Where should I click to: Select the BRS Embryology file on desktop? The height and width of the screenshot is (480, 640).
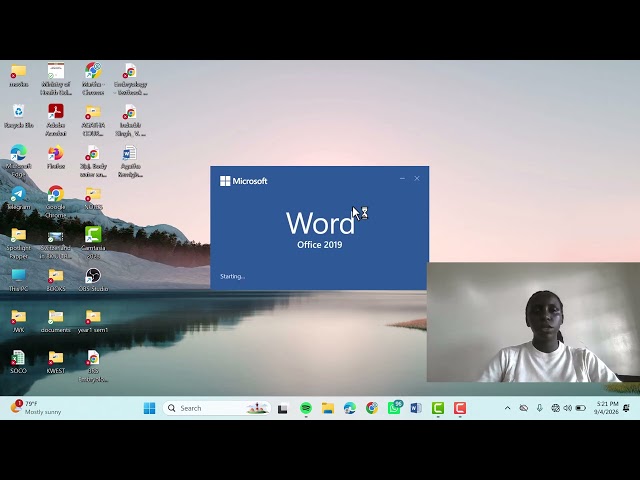[x=93, y=366]
